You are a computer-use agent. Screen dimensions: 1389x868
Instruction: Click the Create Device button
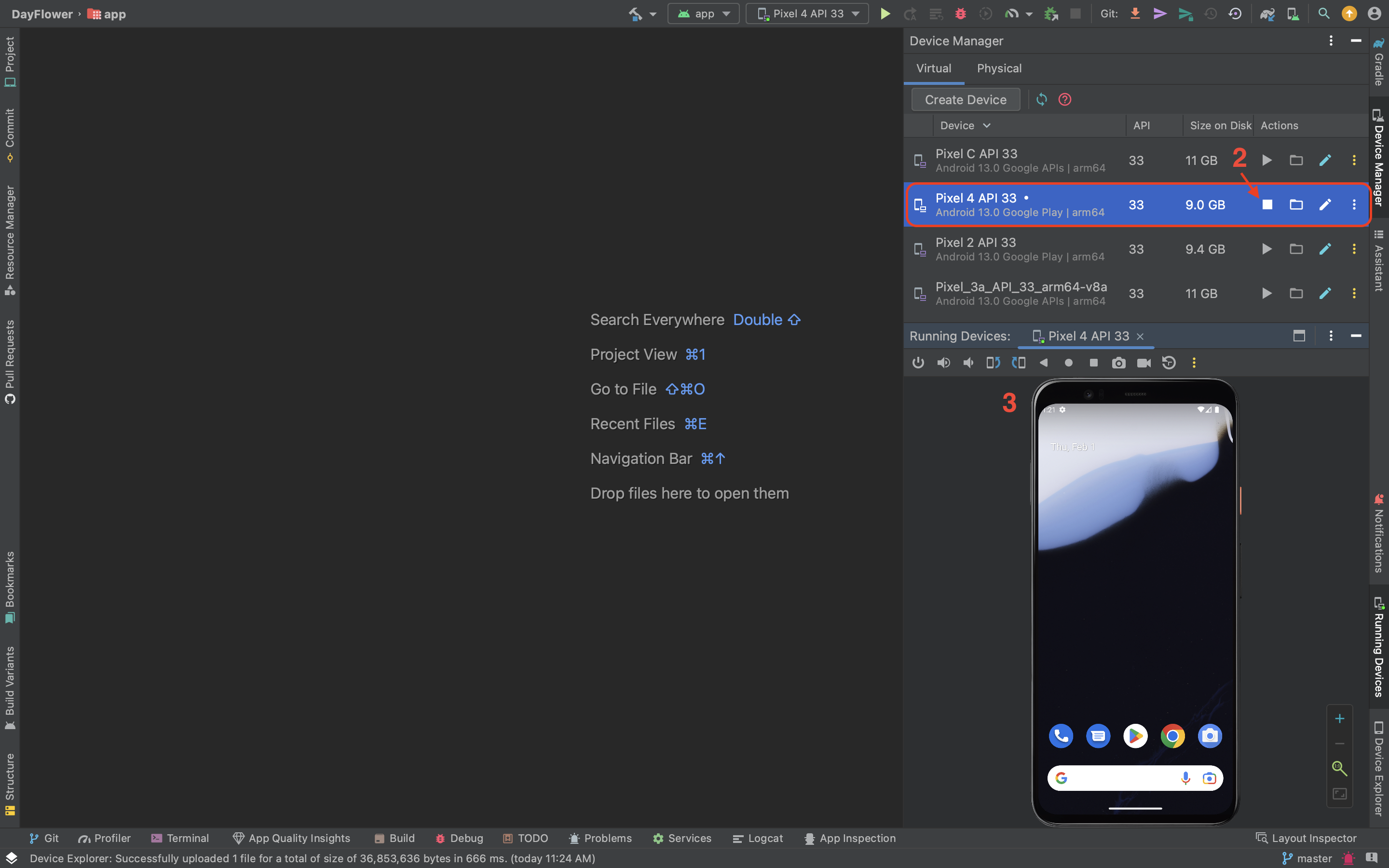tap(966, 100)
